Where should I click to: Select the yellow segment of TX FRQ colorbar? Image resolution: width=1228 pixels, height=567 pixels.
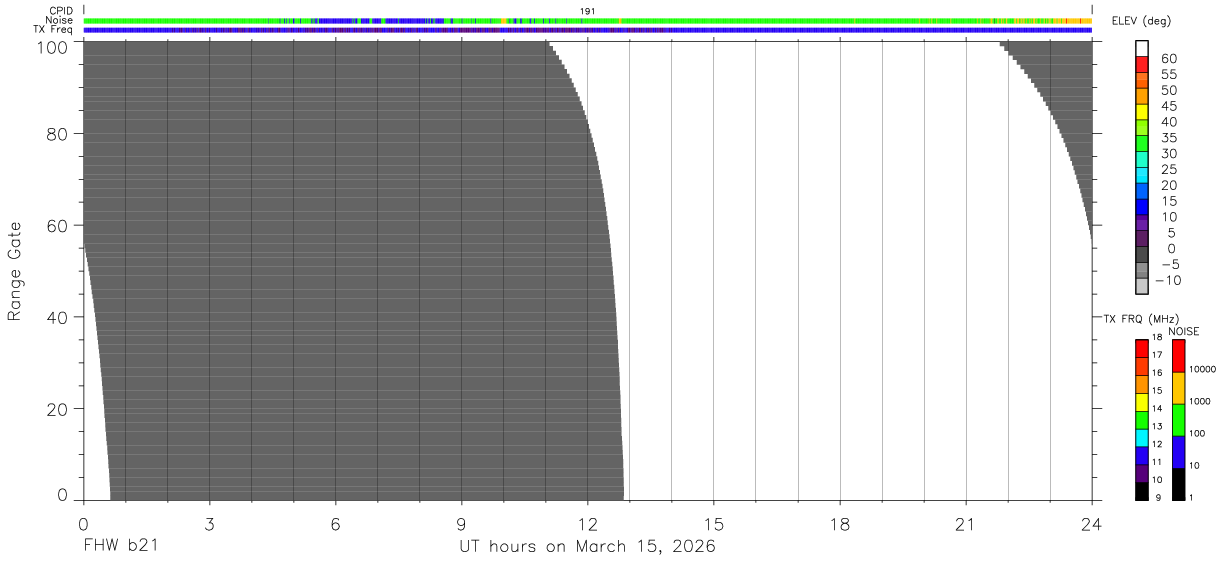(1142, 402)
